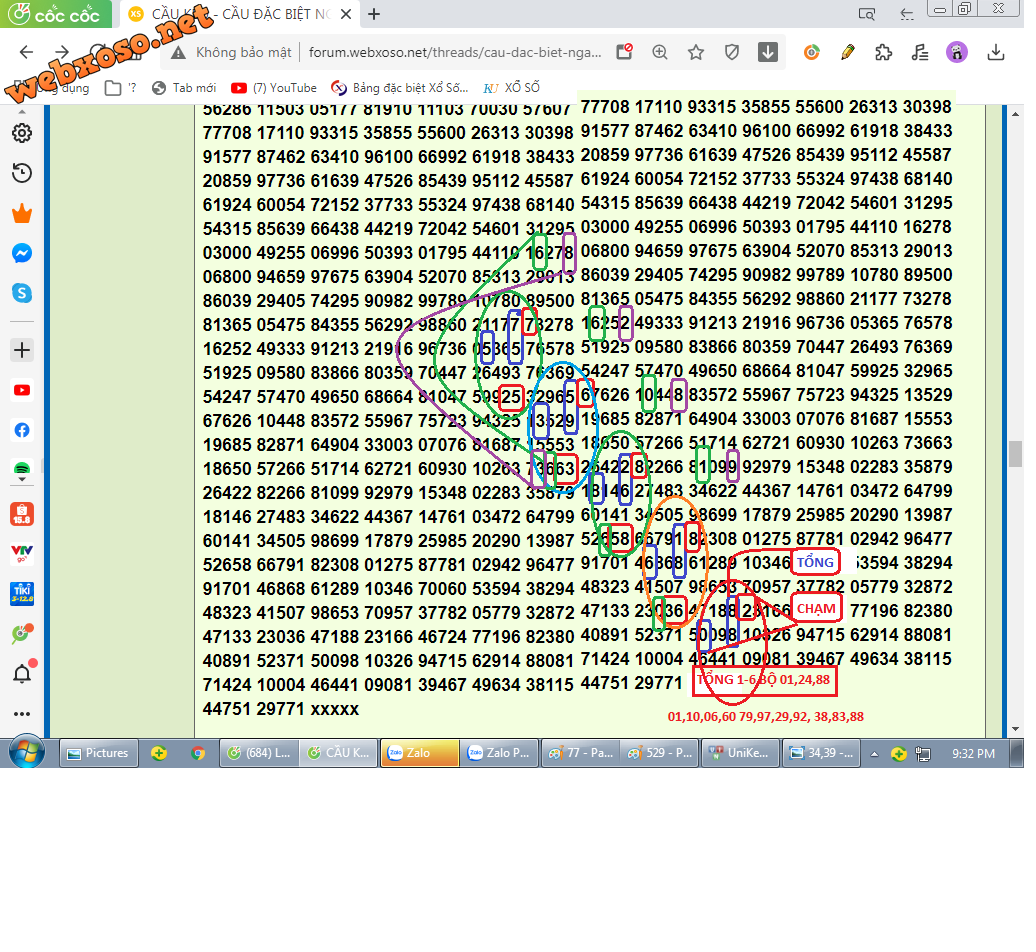Click the download arrow in address bar
This screenshot has width=1036, height=952.
(768, 52)
